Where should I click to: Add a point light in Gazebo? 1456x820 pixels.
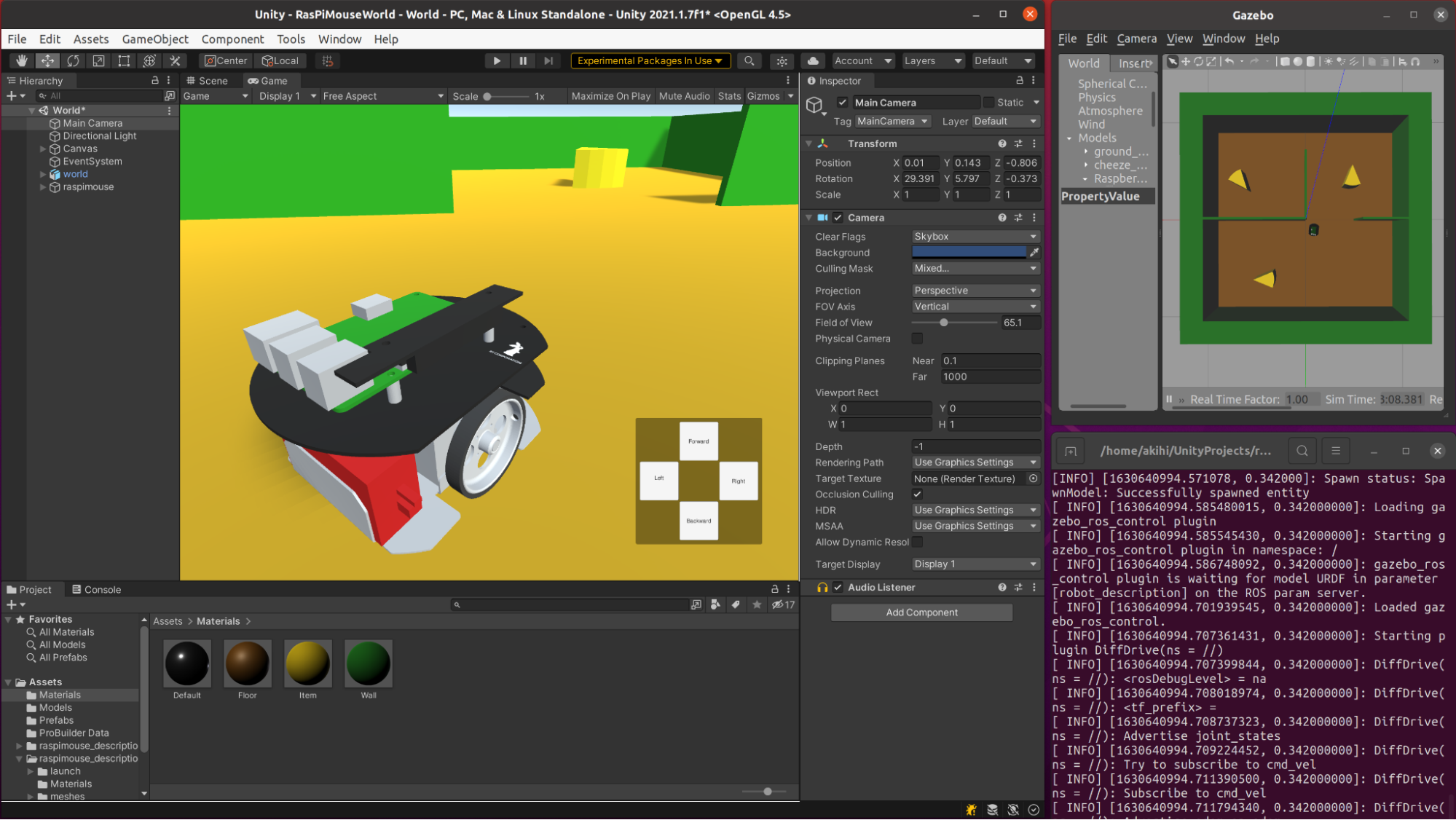(1329, 62)
